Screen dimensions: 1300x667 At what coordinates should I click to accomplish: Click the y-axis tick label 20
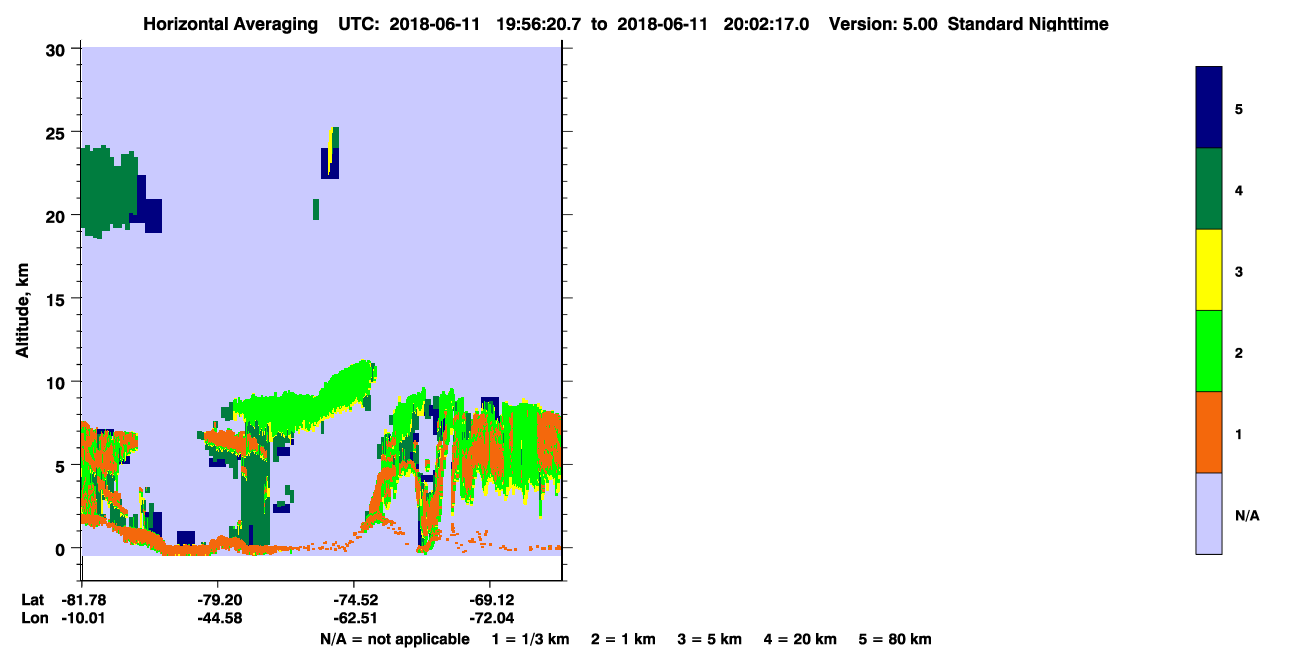[x=58, y=215]
